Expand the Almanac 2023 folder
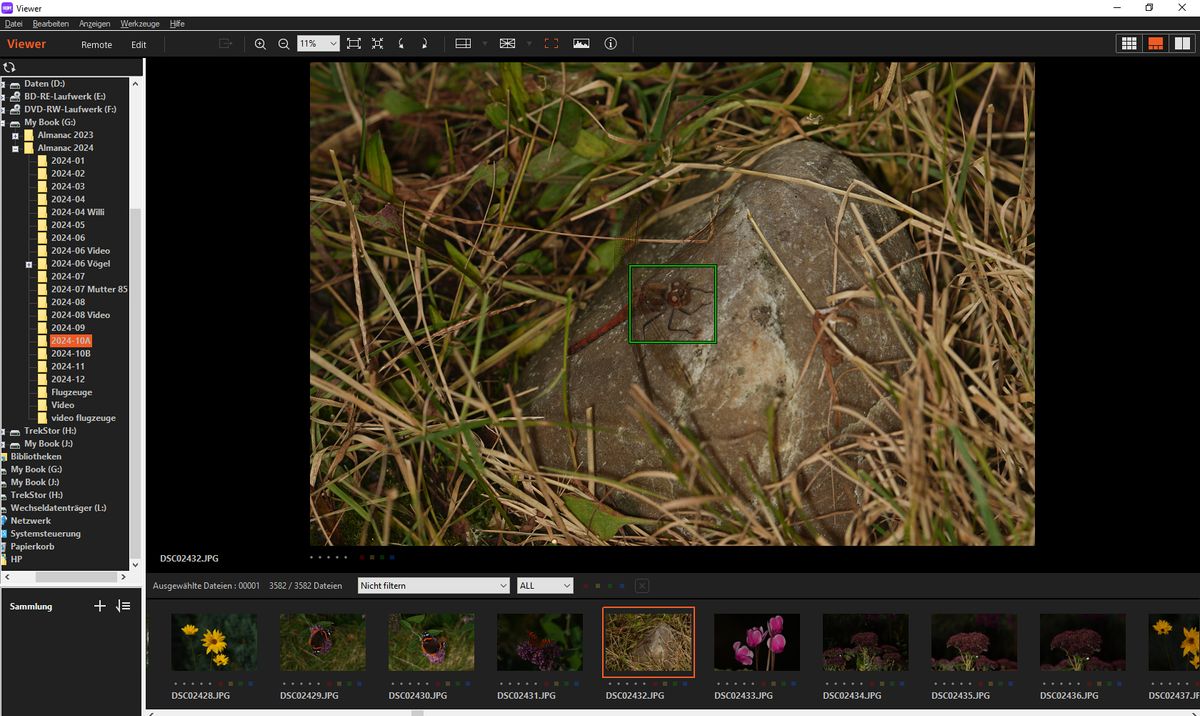This screenshot has width=1200, height=716. coord(16,135)
